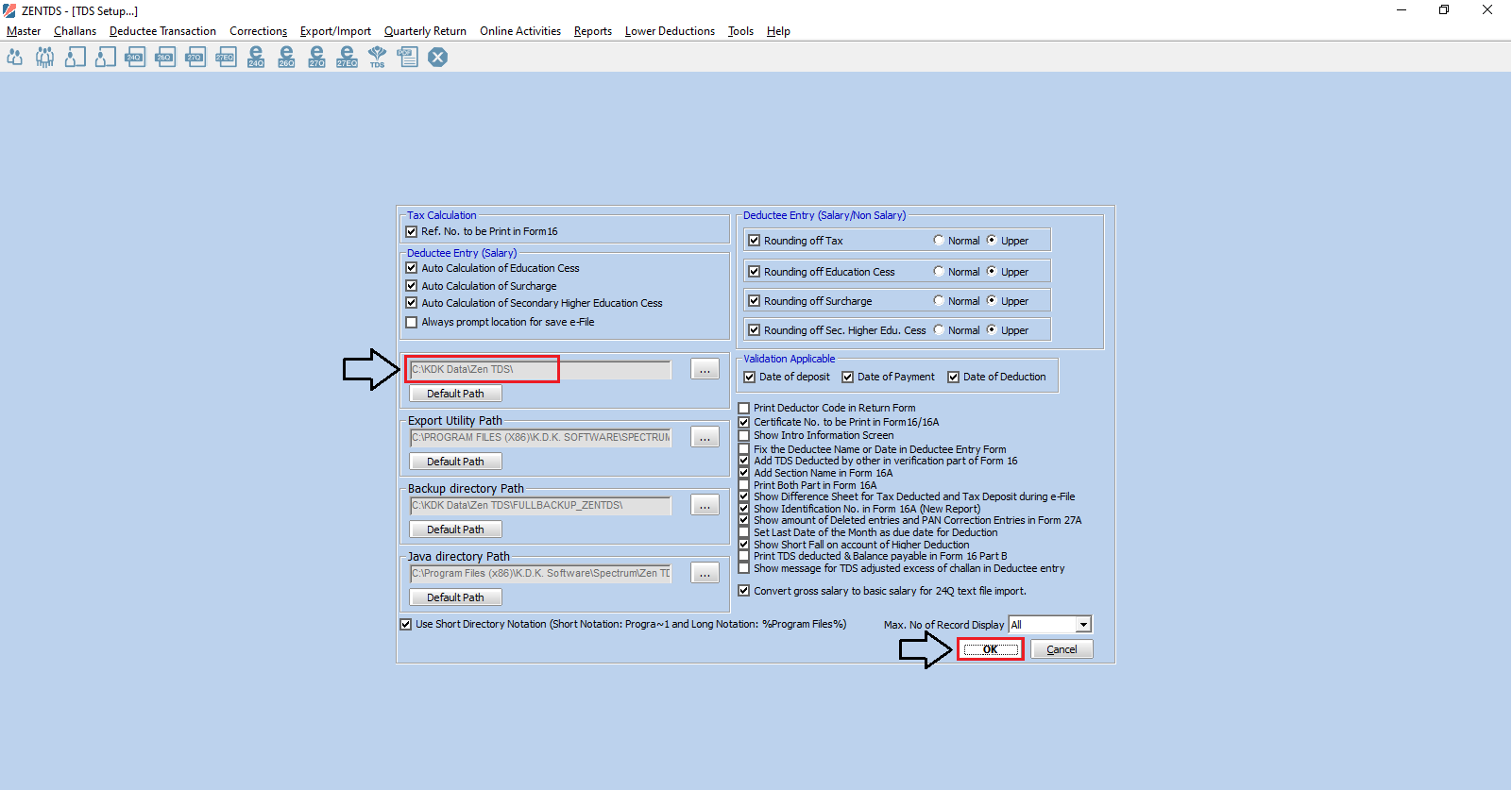Open the Quarterly Return menu
The width and height of the screenshot is (1512, 790).
click(x=425, y=31)
